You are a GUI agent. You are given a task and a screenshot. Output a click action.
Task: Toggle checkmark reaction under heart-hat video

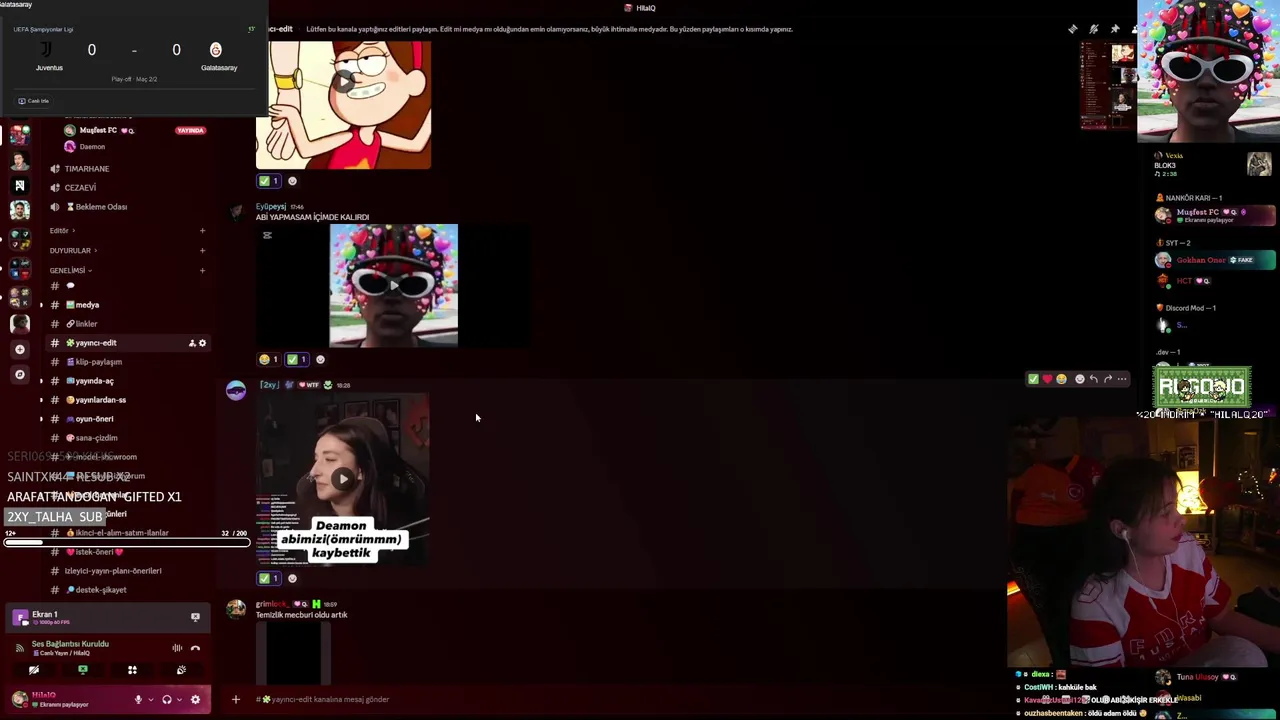(297, 359)
